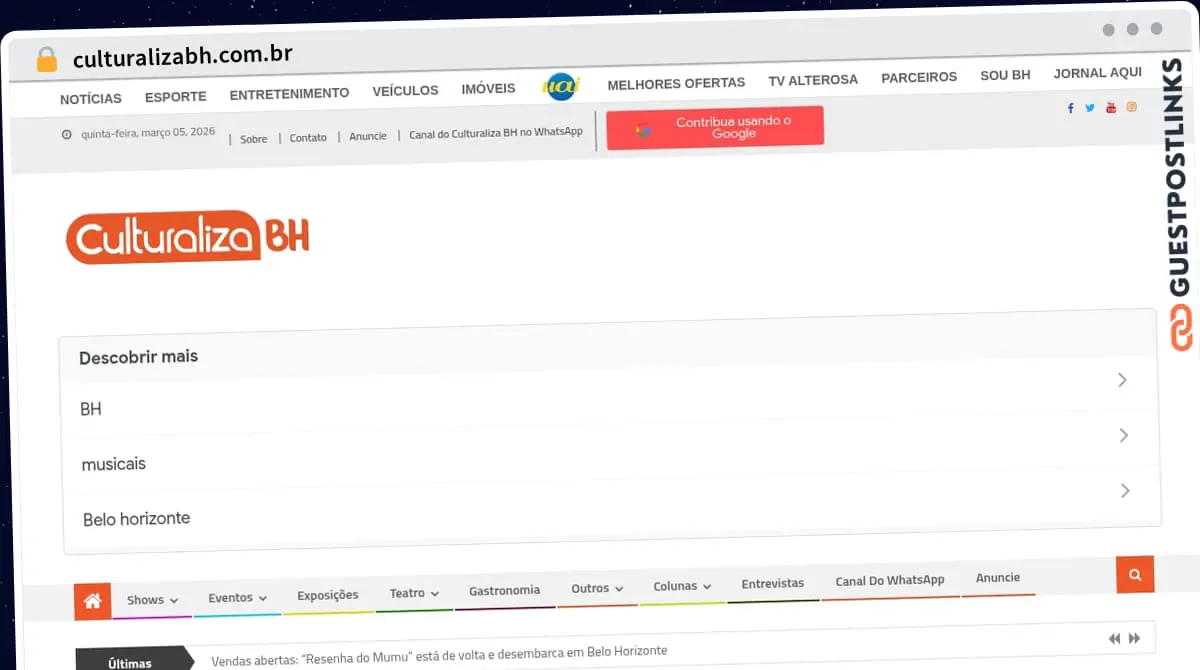Open the search magnifier button

(1135, 575)
